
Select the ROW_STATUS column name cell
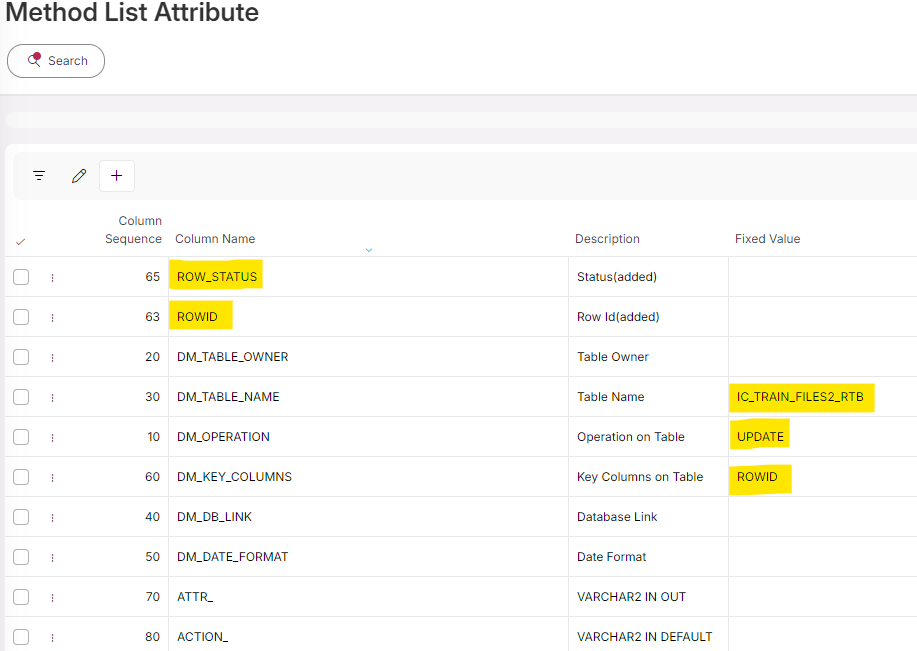368,277
